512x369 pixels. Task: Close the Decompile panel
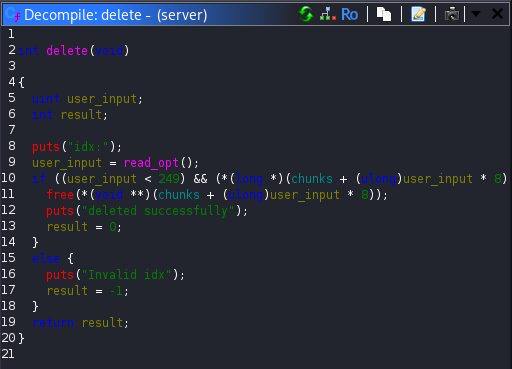click(x=497, y=14)
